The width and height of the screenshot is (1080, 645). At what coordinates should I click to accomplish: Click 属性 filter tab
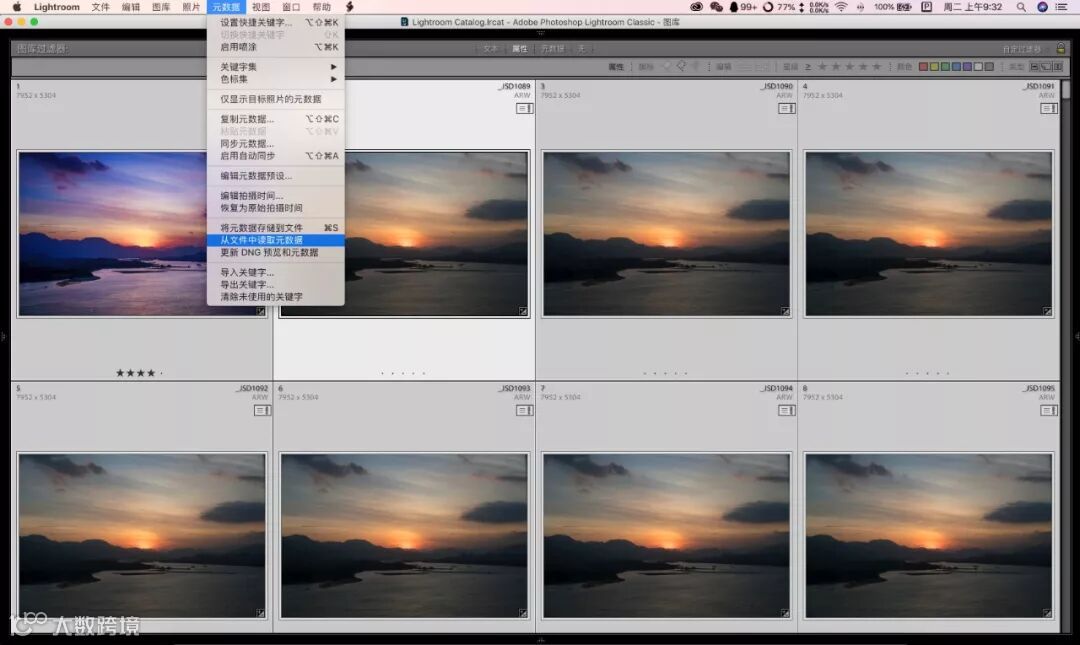click(519, 49)
